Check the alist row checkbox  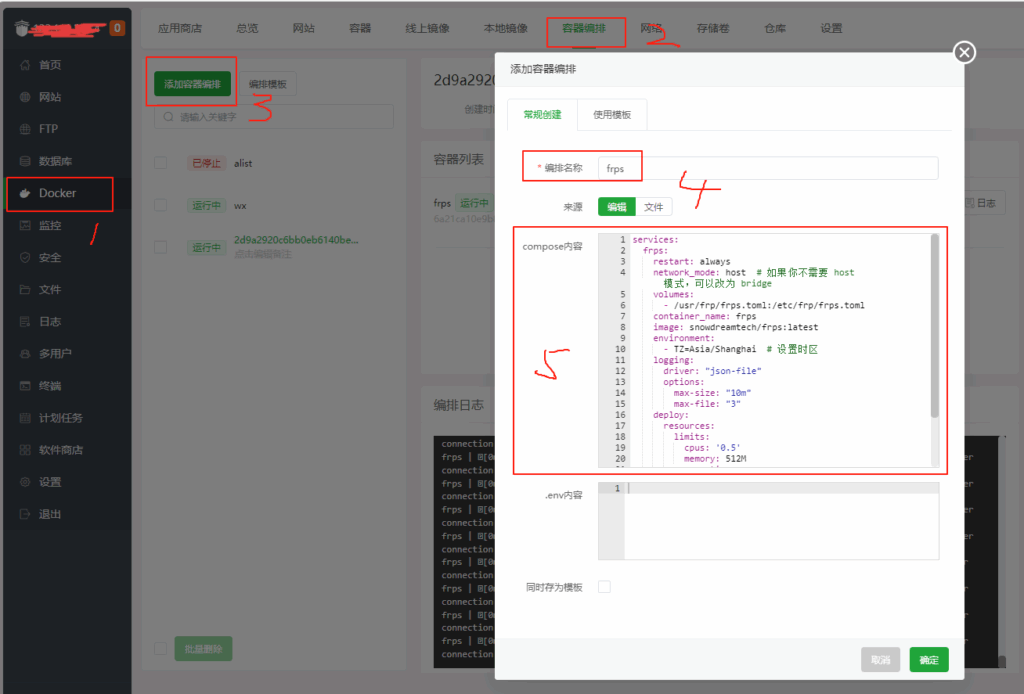point(161,162)
